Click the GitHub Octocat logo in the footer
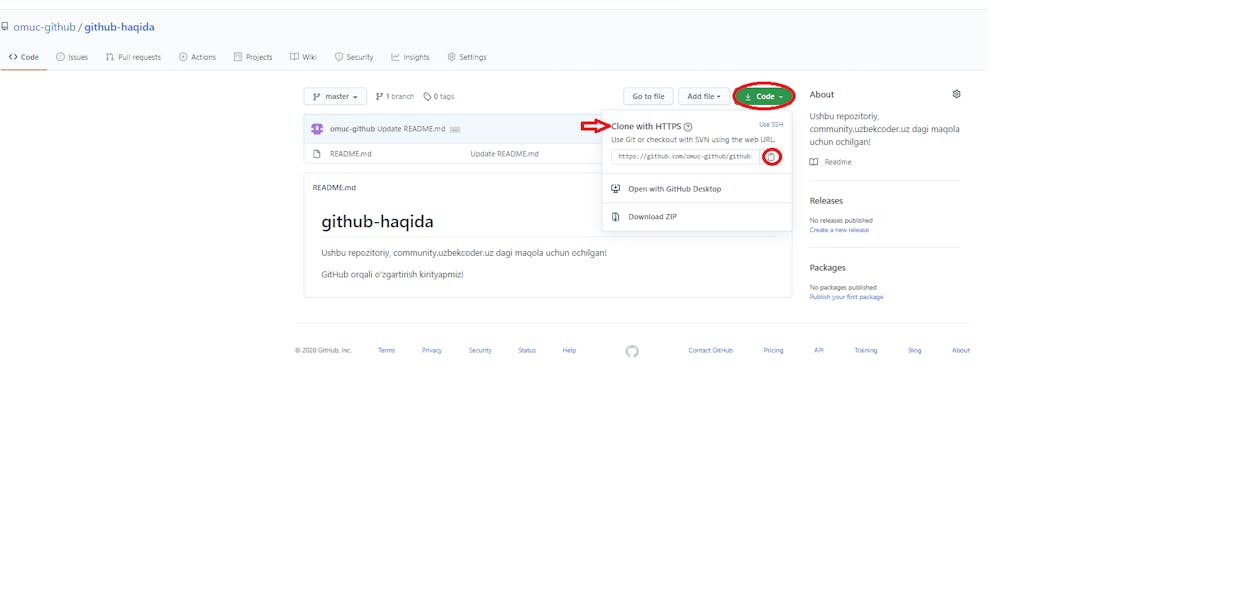Screen dimensions: 1240x602 [x=632, y=351]
